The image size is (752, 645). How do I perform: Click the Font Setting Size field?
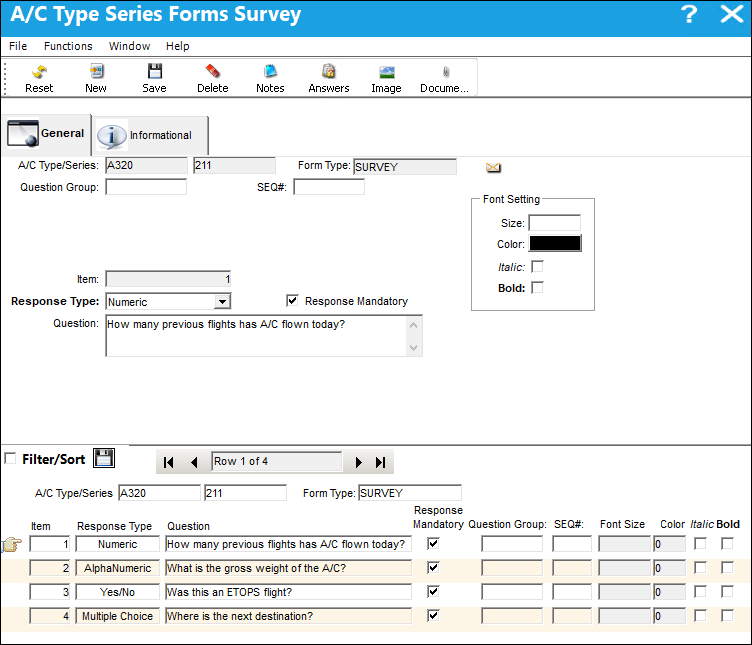(x=554, y=223)
